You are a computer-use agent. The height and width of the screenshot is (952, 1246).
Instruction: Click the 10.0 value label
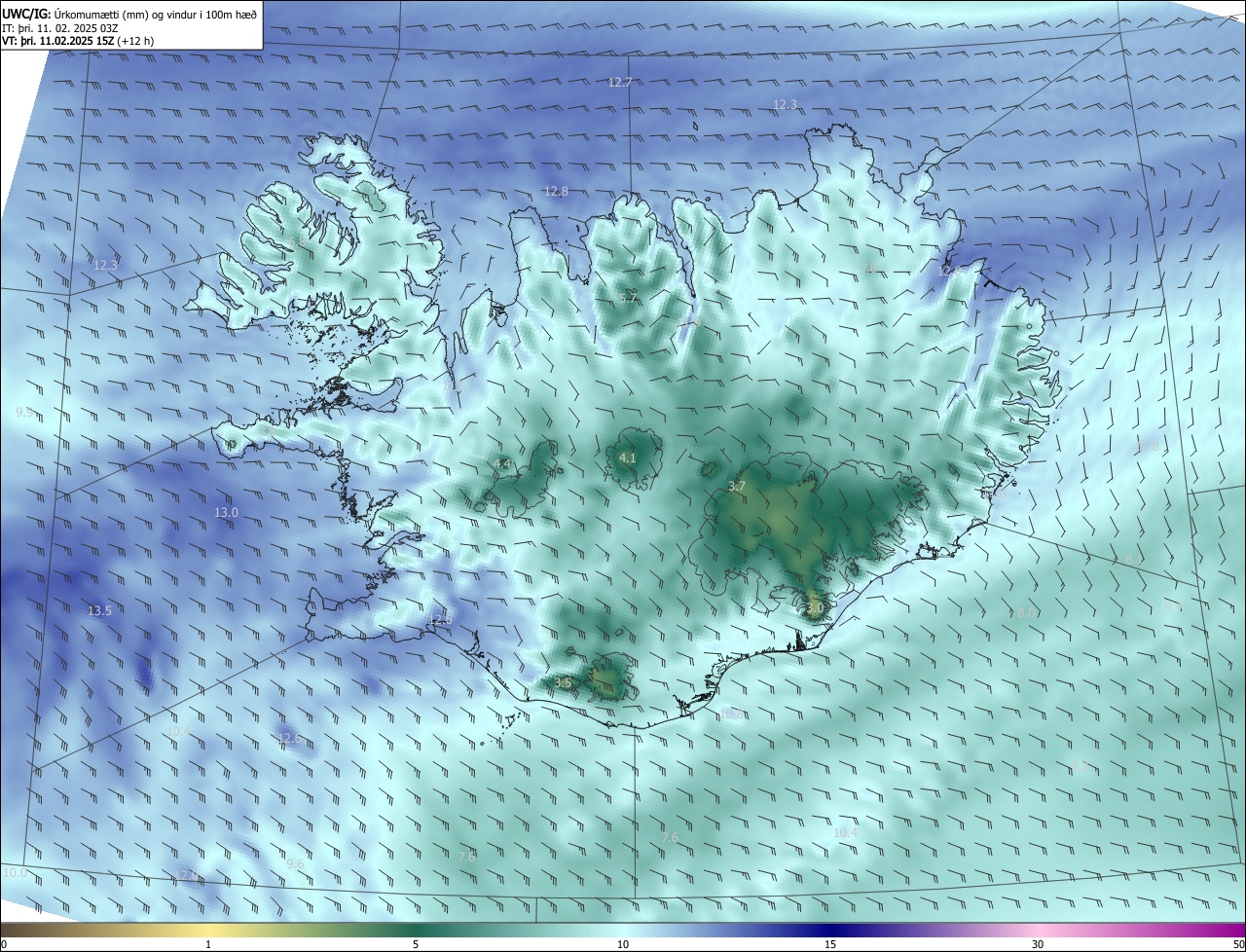pyautogui.click(x=16, y=873)
